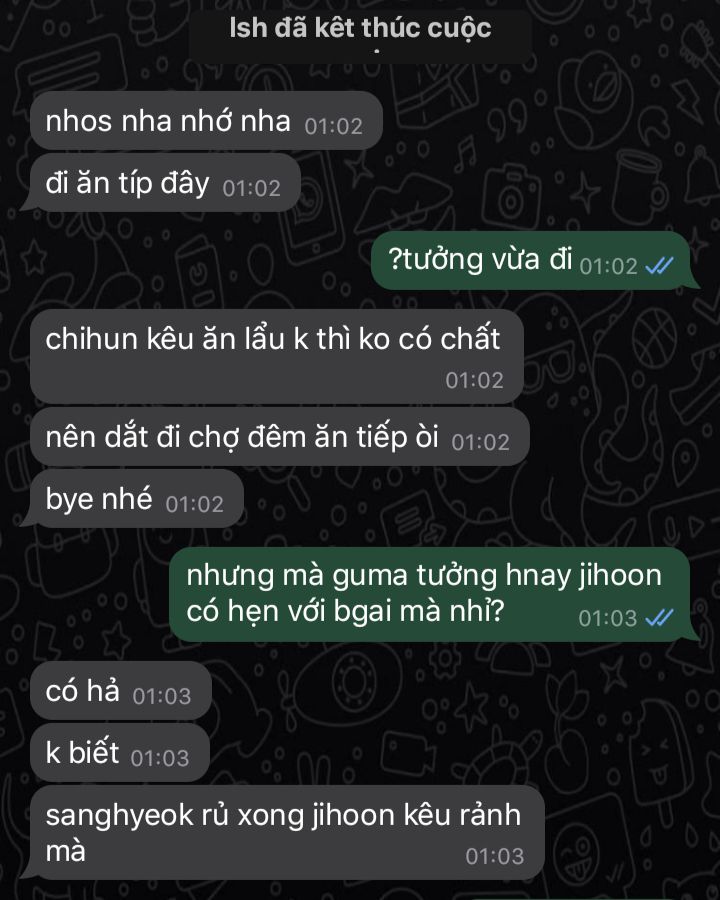Tap the 01:02 timestamp on 'bye nhé'
Screen dimensions: 720x900
pyautogui.click(x=195, y=505)
